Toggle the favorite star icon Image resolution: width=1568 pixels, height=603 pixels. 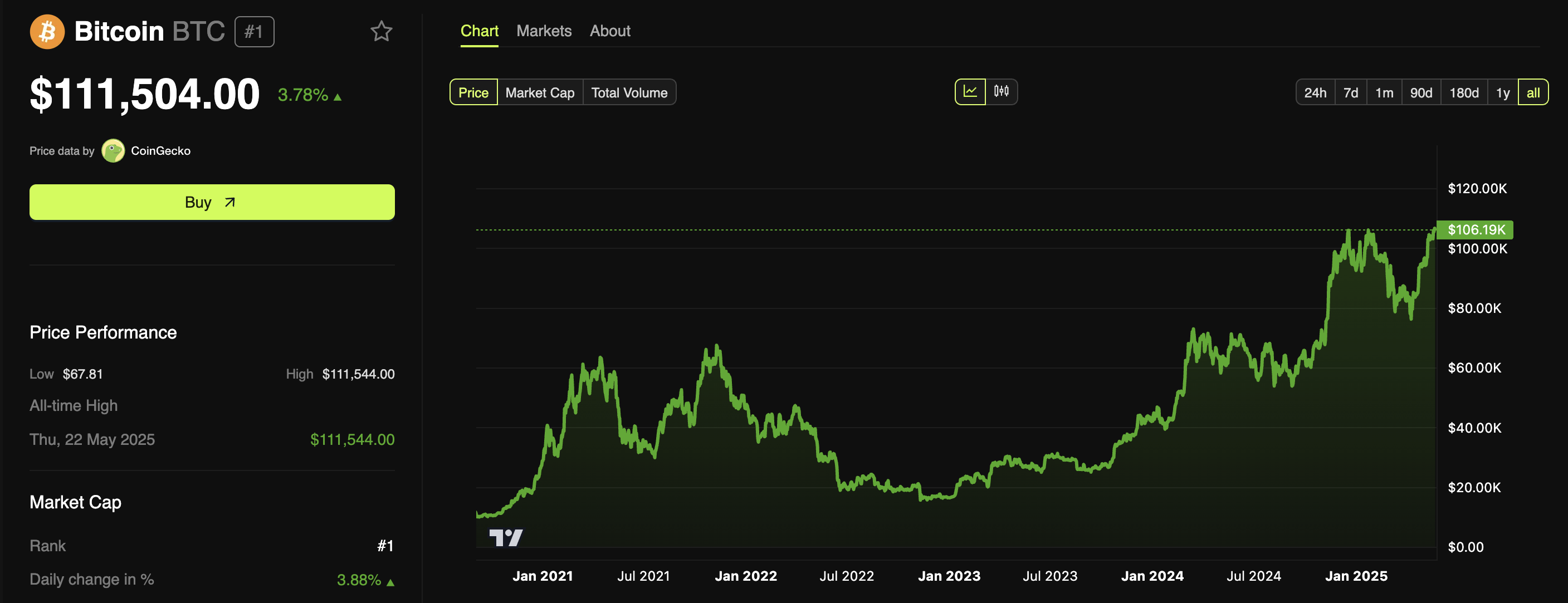(x=381, y=32)
